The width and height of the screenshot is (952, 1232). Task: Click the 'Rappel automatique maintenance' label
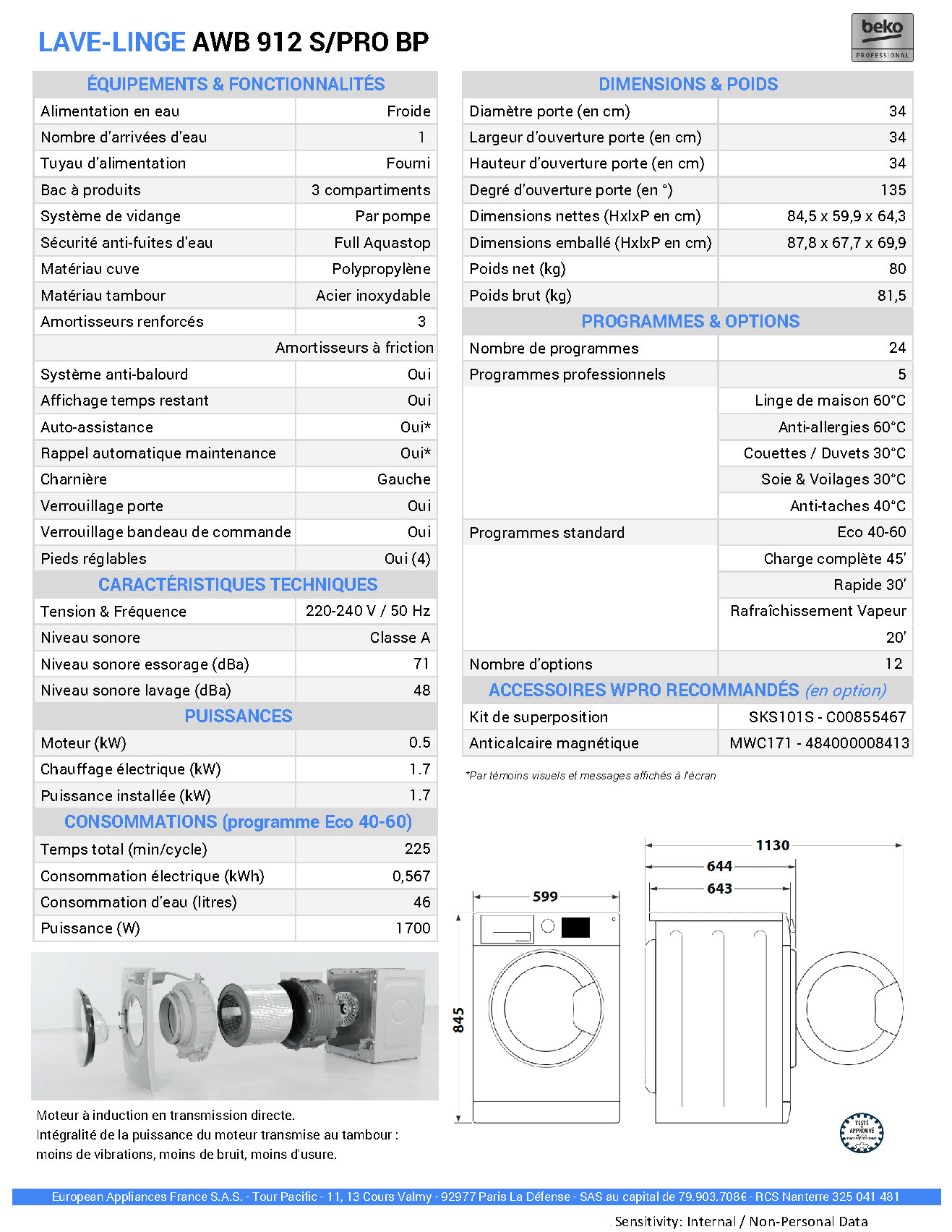point(158,453)
